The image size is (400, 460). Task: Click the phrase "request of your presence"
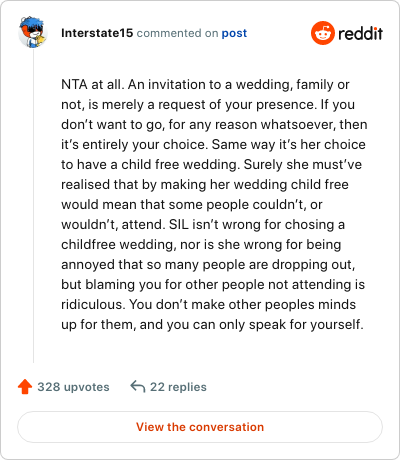pos(236,105)
